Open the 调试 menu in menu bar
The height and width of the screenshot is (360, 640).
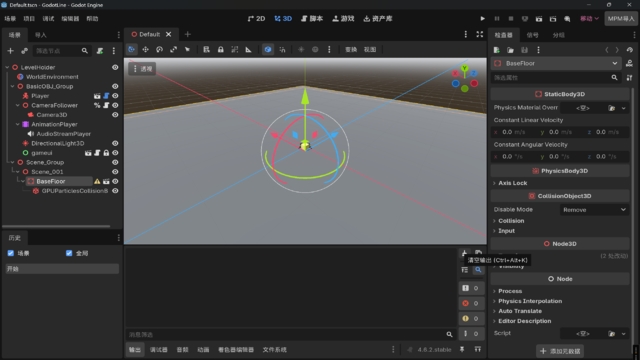[x=48, y=19]
